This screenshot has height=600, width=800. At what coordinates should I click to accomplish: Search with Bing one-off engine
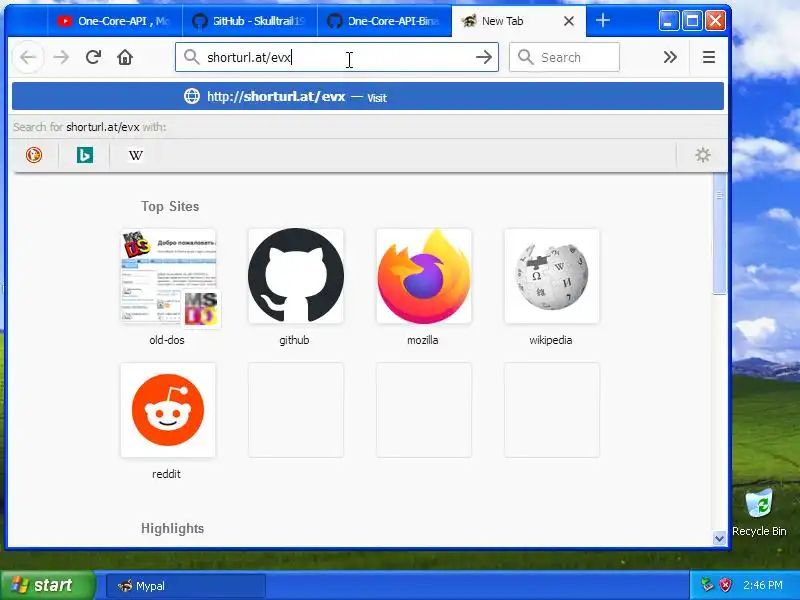click(x=85, y=155)
